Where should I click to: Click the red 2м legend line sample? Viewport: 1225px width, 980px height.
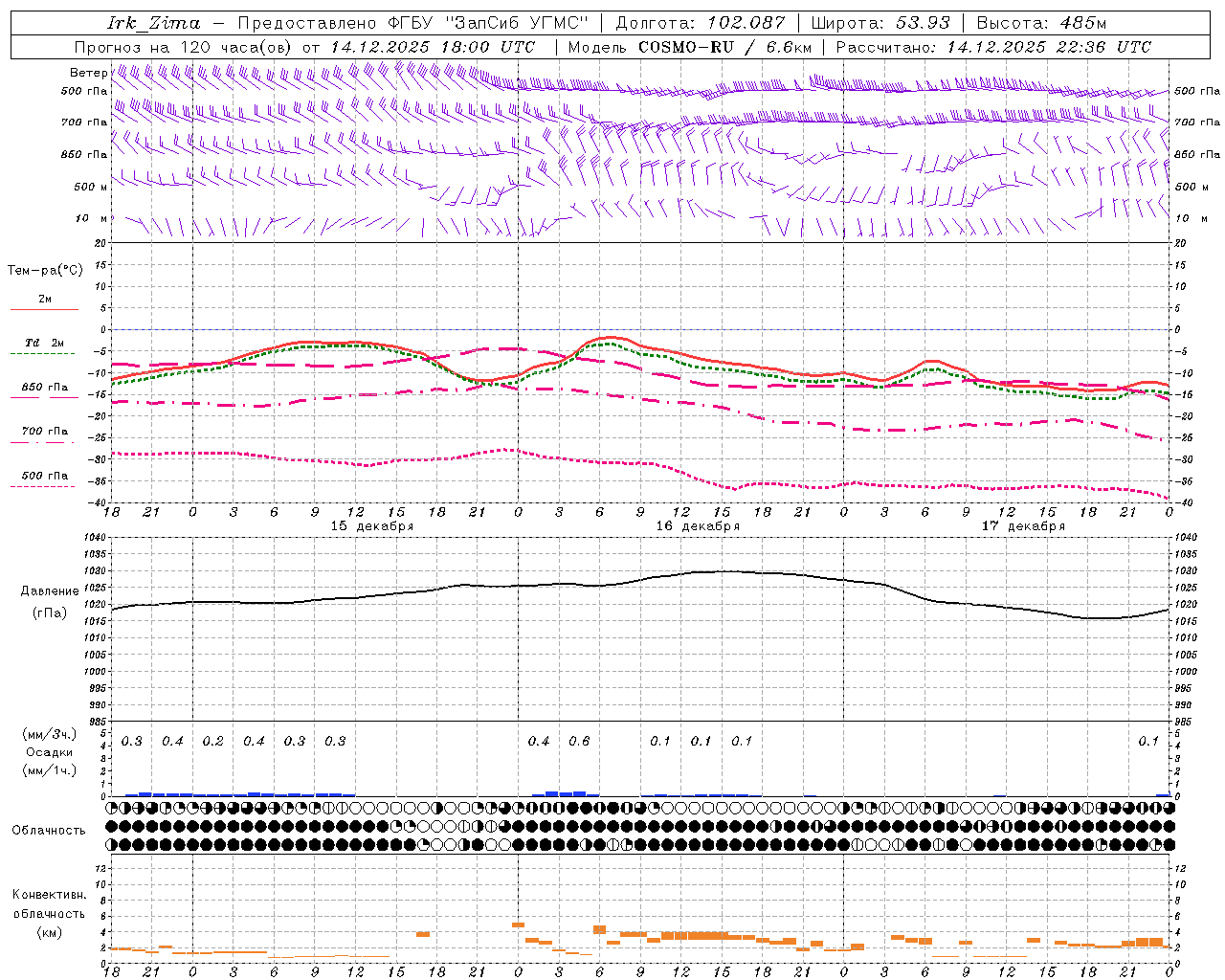click(x=44, y=310)
